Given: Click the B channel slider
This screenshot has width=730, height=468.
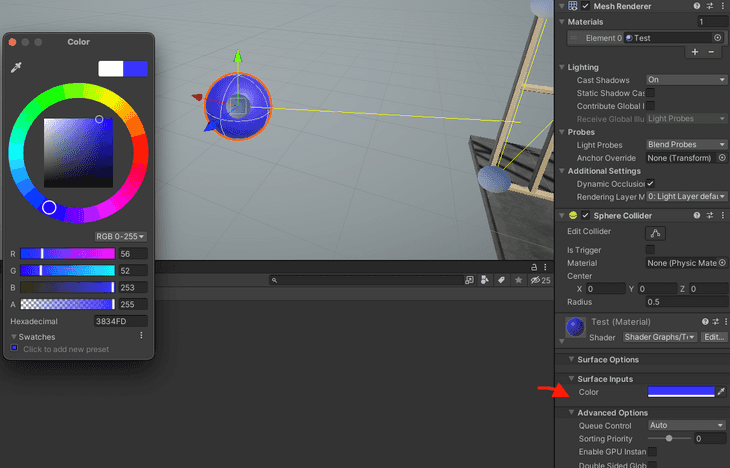Looking at the screenshot, I should pyautogui.click(x=68, y=287).
